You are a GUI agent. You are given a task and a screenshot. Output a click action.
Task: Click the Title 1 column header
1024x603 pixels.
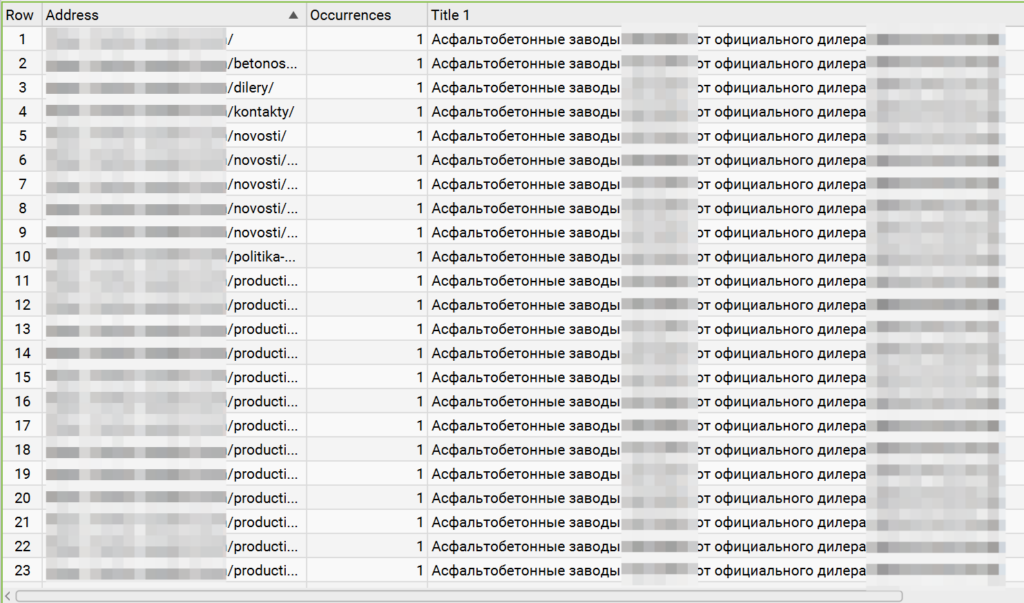(x=450, y=16)
